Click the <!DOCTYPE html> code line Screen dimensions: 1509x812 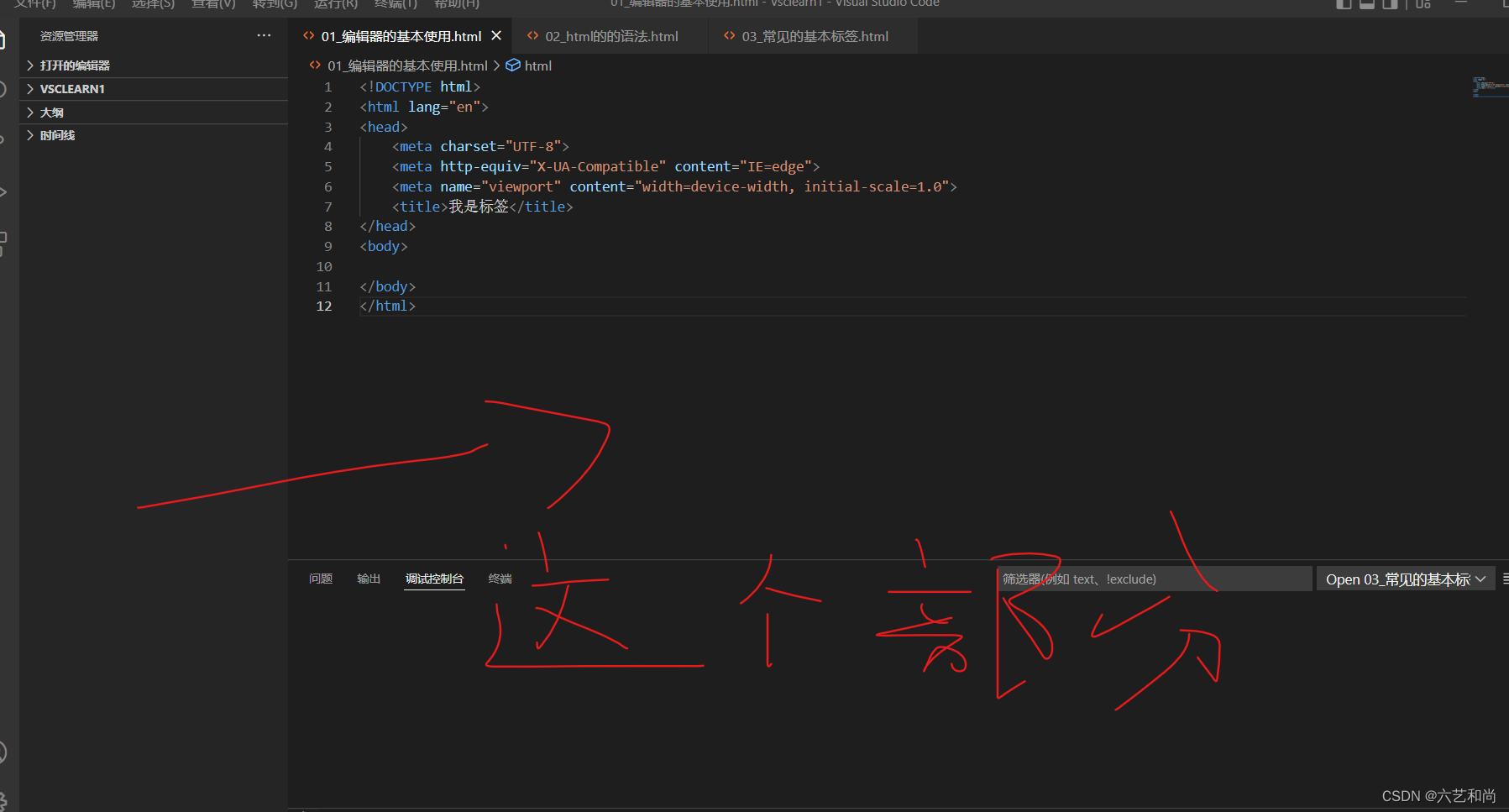420,86
